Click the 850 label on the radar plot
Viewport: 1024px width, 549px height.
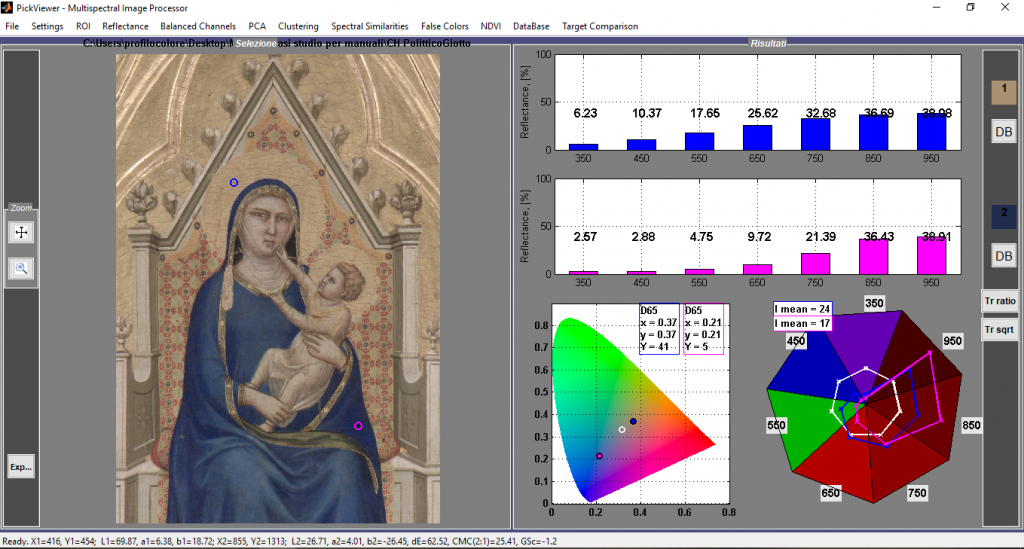click(x=971, y=425)
